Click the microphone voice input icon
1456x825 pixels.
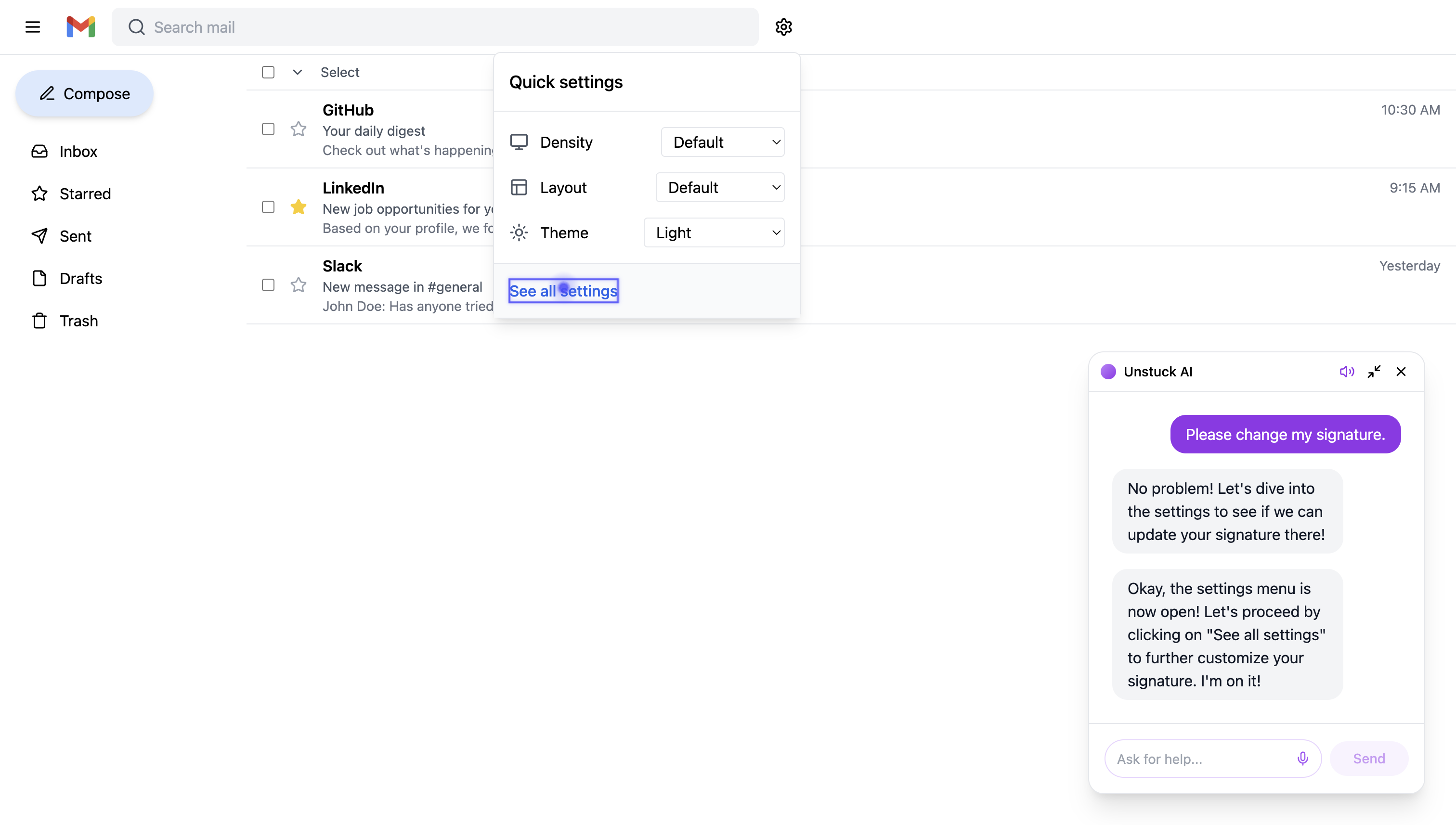tap(1302, 758)
